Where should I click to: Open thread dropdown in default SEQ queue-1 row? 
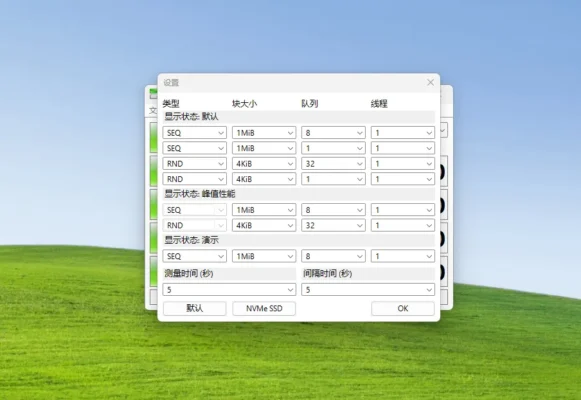403,148
